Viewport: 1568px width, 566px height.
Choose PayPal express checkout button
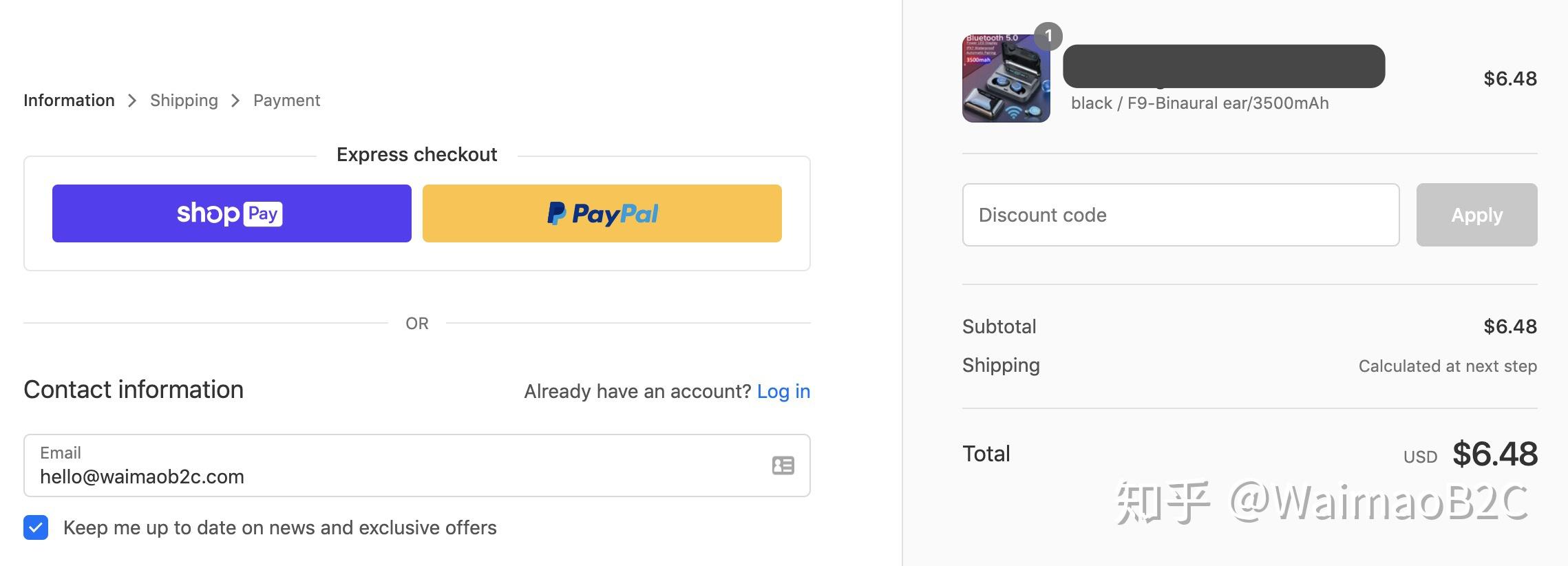pos(602,213)
